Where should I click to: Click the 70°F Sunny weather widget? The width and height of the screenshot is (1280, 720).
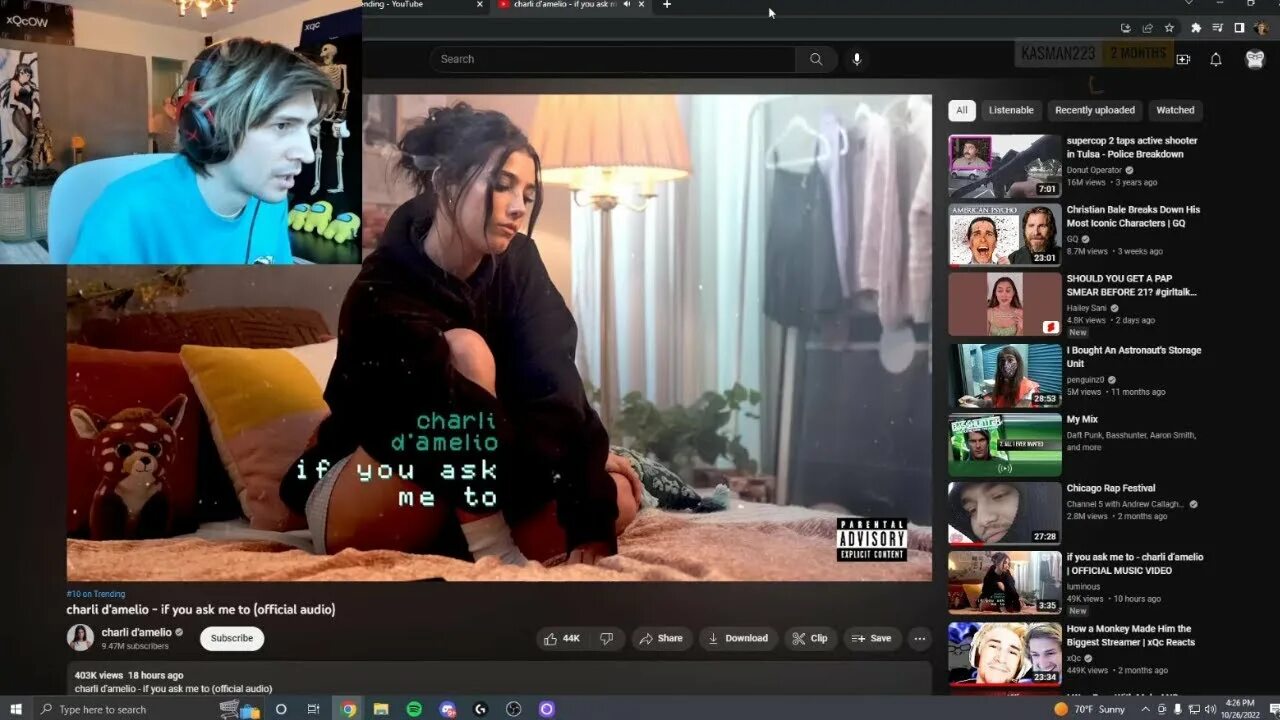(1088, 709)
